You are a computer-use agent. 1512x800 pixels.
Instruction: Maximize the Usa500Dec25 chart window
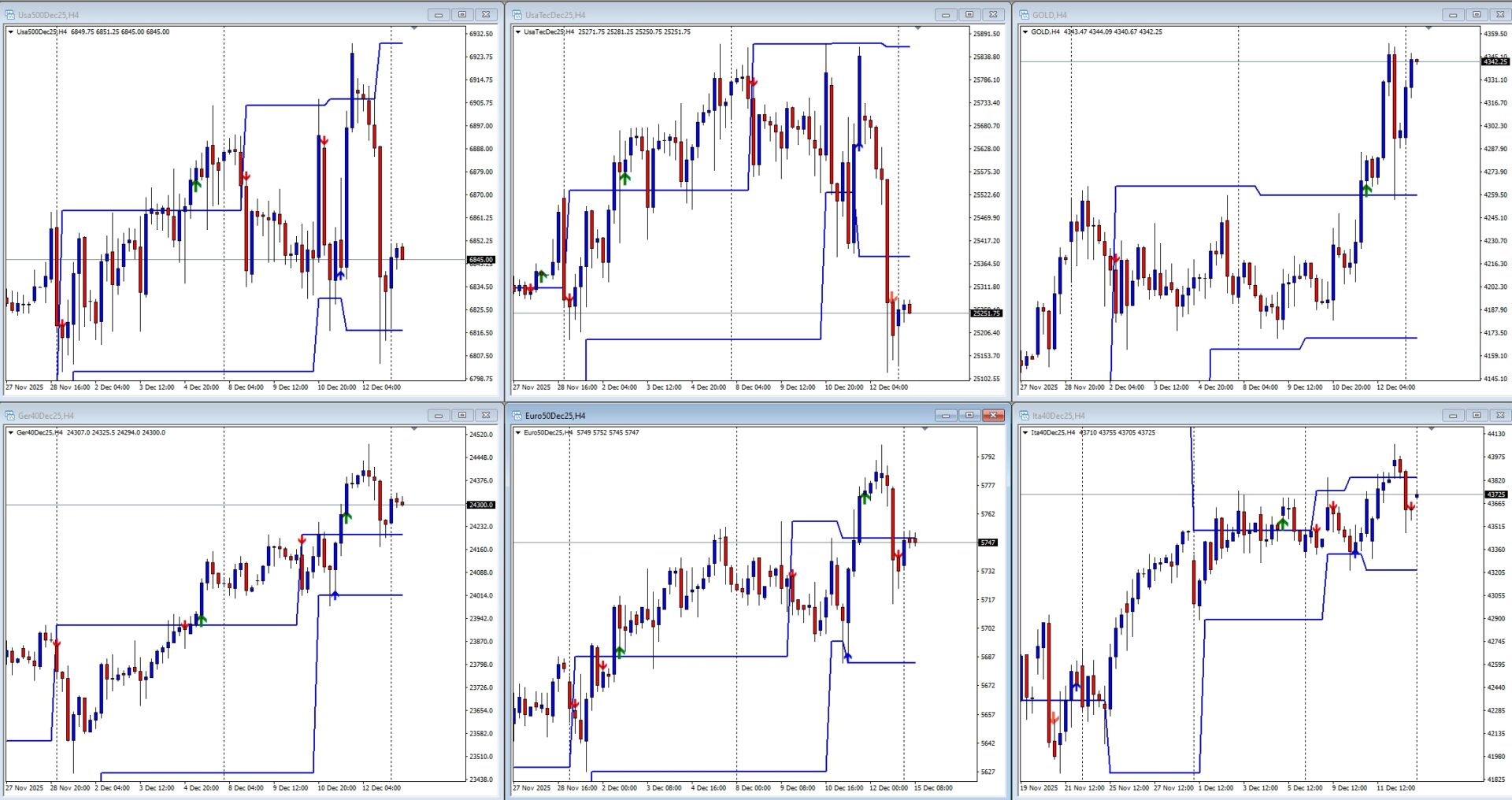click(462, 14)
